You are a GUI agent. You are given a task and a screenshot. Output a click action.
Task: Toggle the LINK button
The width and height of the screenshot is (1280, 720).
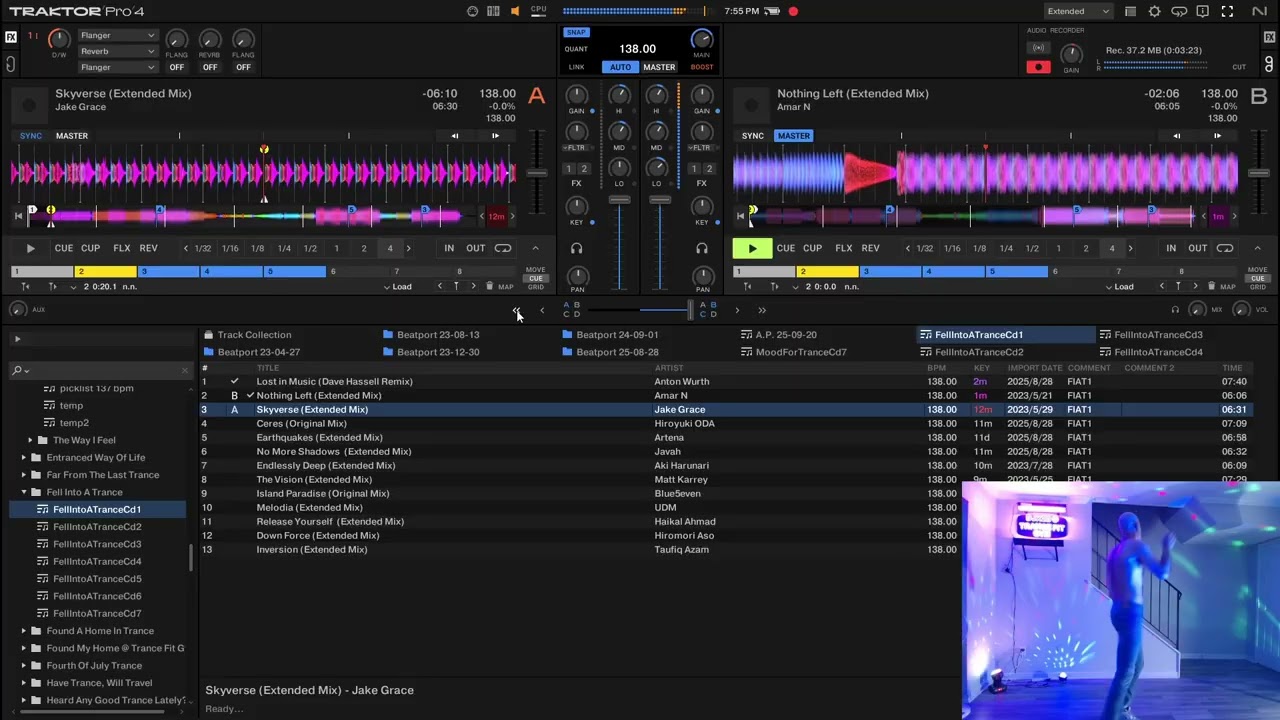point(576,67)
